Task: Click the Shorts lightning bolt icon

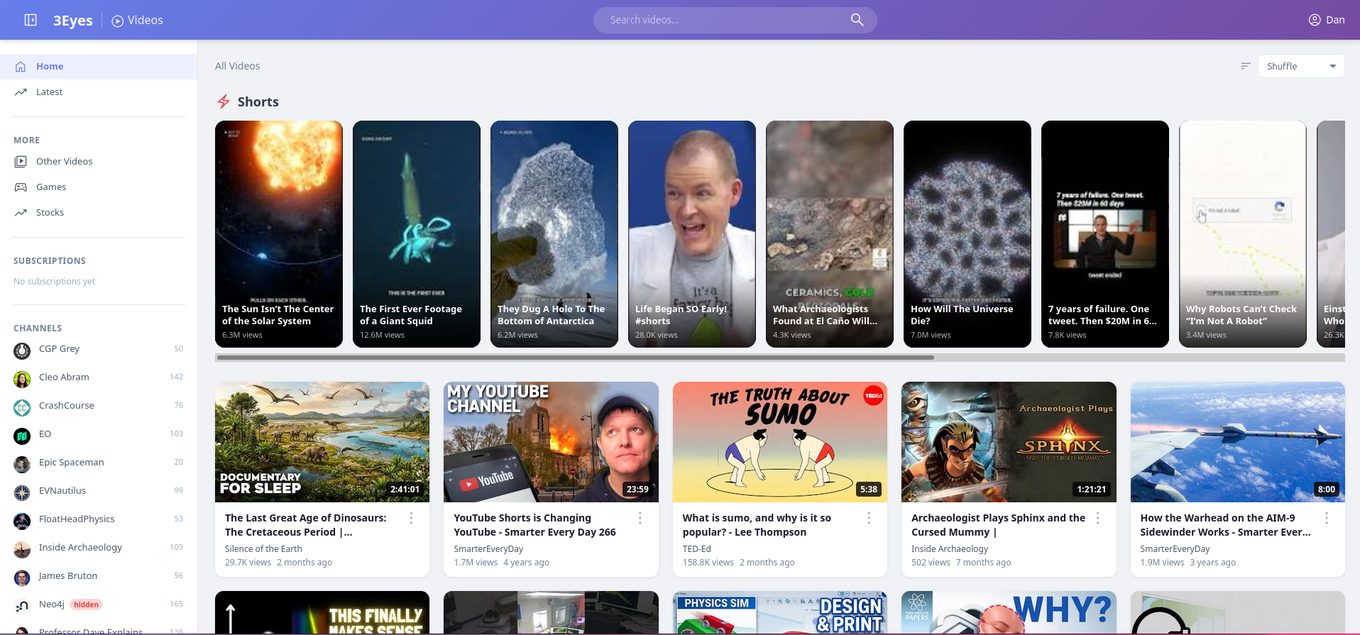Action: point(224,102)
